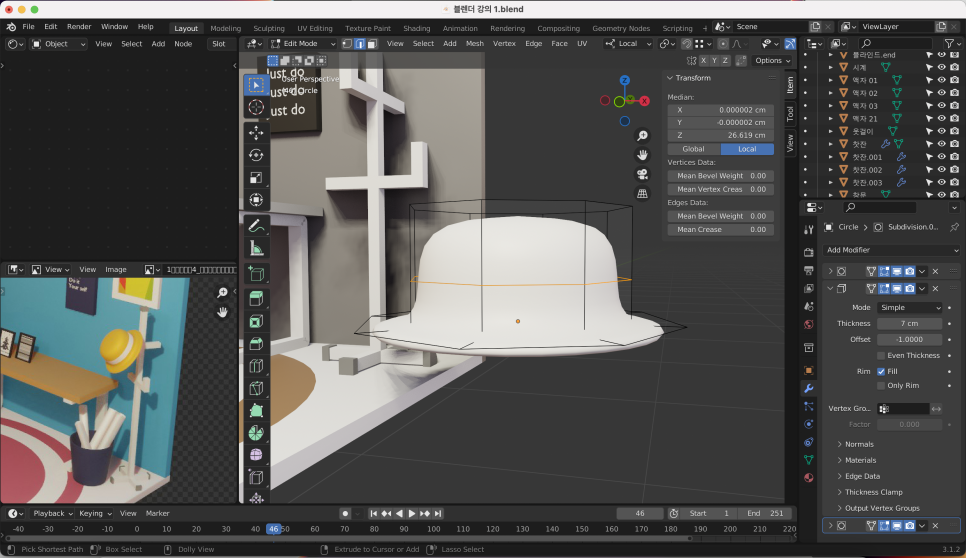
Task: Toggle snapping magnet icon in header
Action: (x=686, y=44)
